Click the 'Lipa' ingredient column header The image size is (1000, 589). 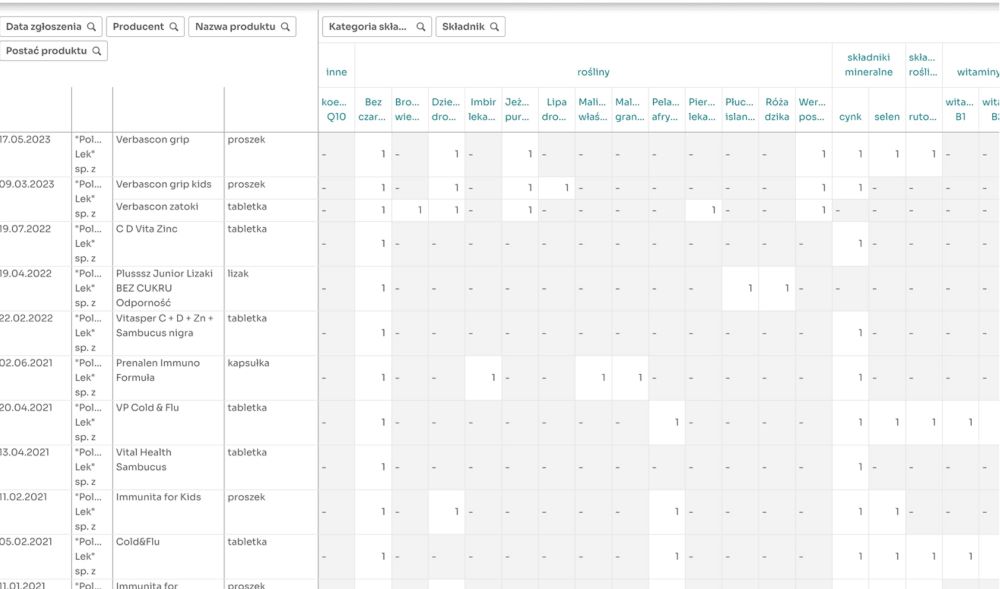point(556,109)
